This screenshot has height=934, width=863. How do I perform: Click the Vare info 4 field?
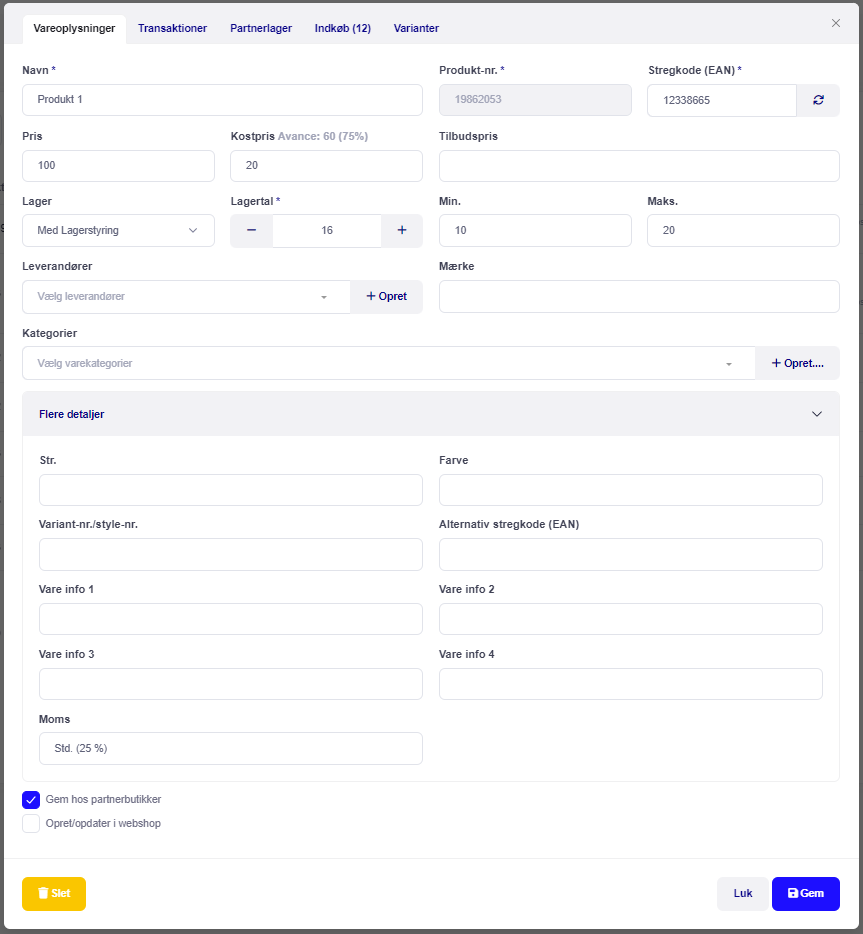point(631,684)
